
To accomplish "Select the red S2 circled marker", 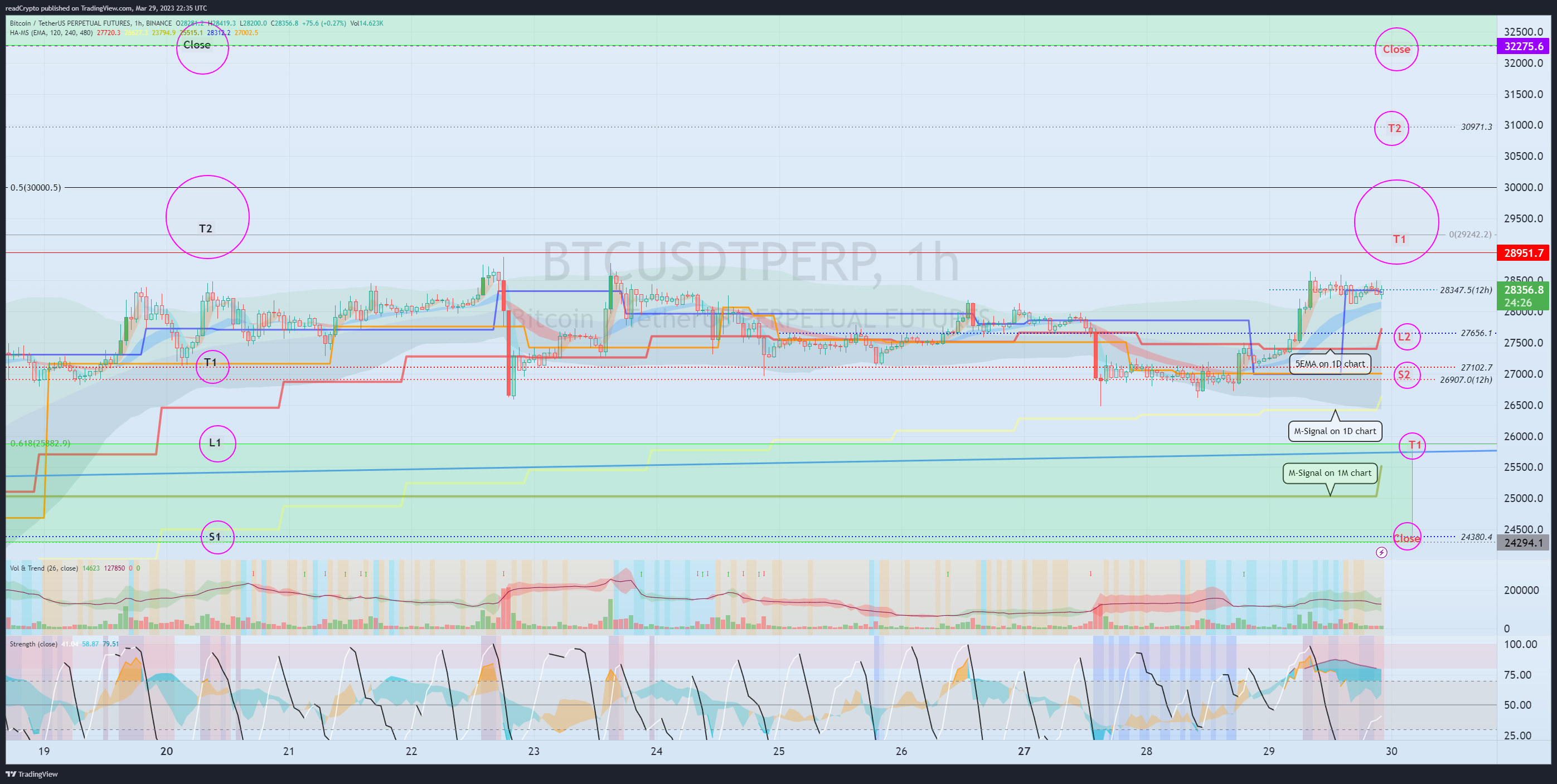I will pos(1406,375).
